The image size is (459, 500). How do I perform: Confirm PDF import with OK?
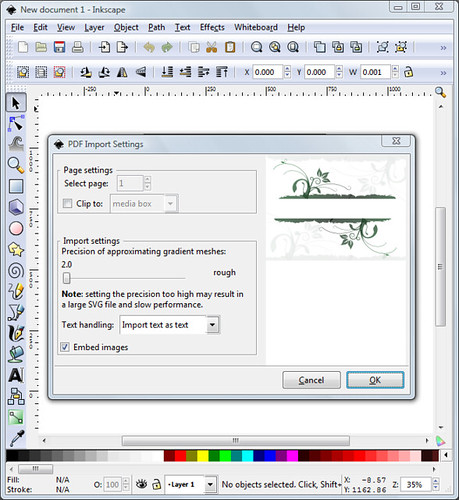point(375,380)
